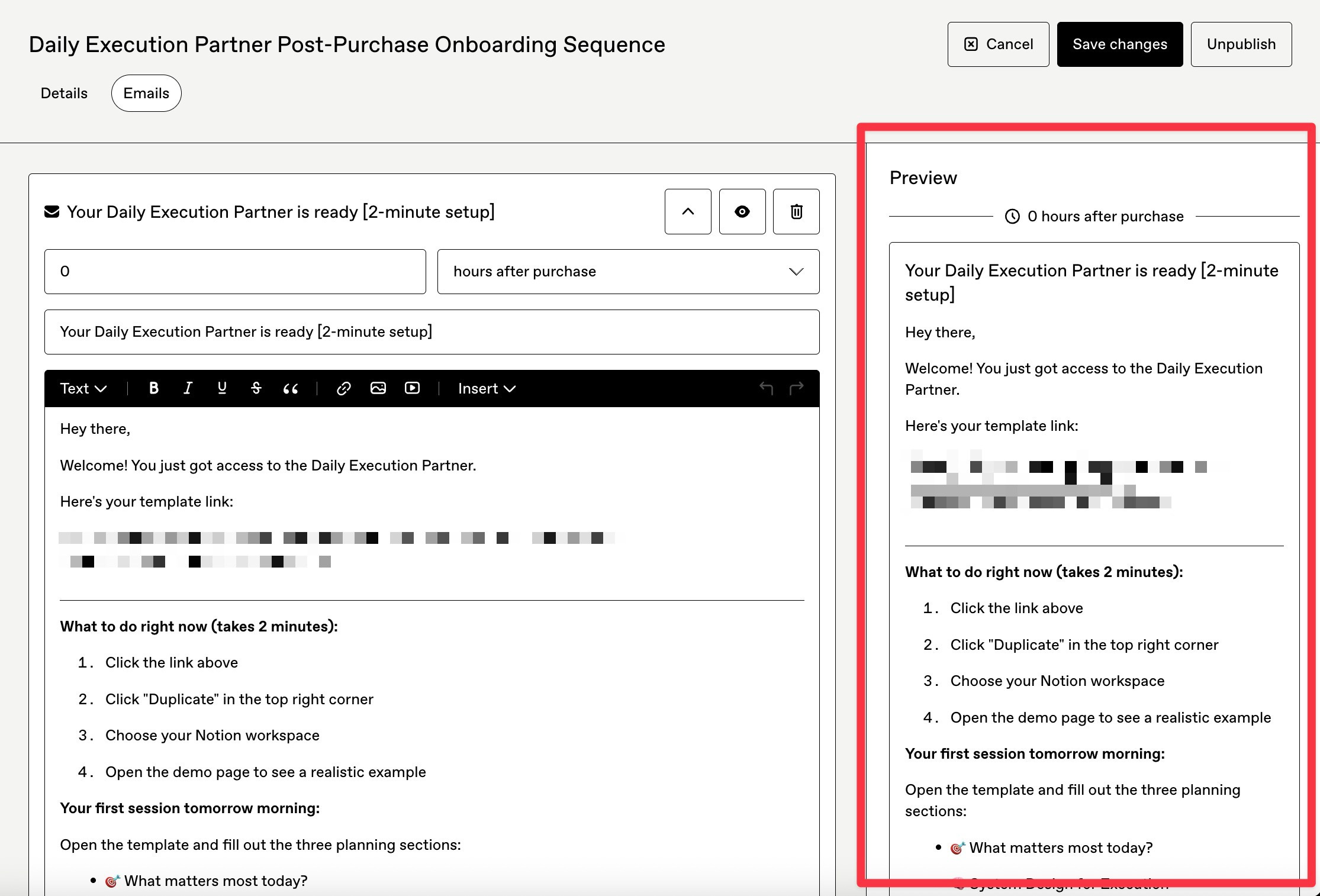
Task: Click the redo arrow in toolbar
Action: click(x=797, y=388)
